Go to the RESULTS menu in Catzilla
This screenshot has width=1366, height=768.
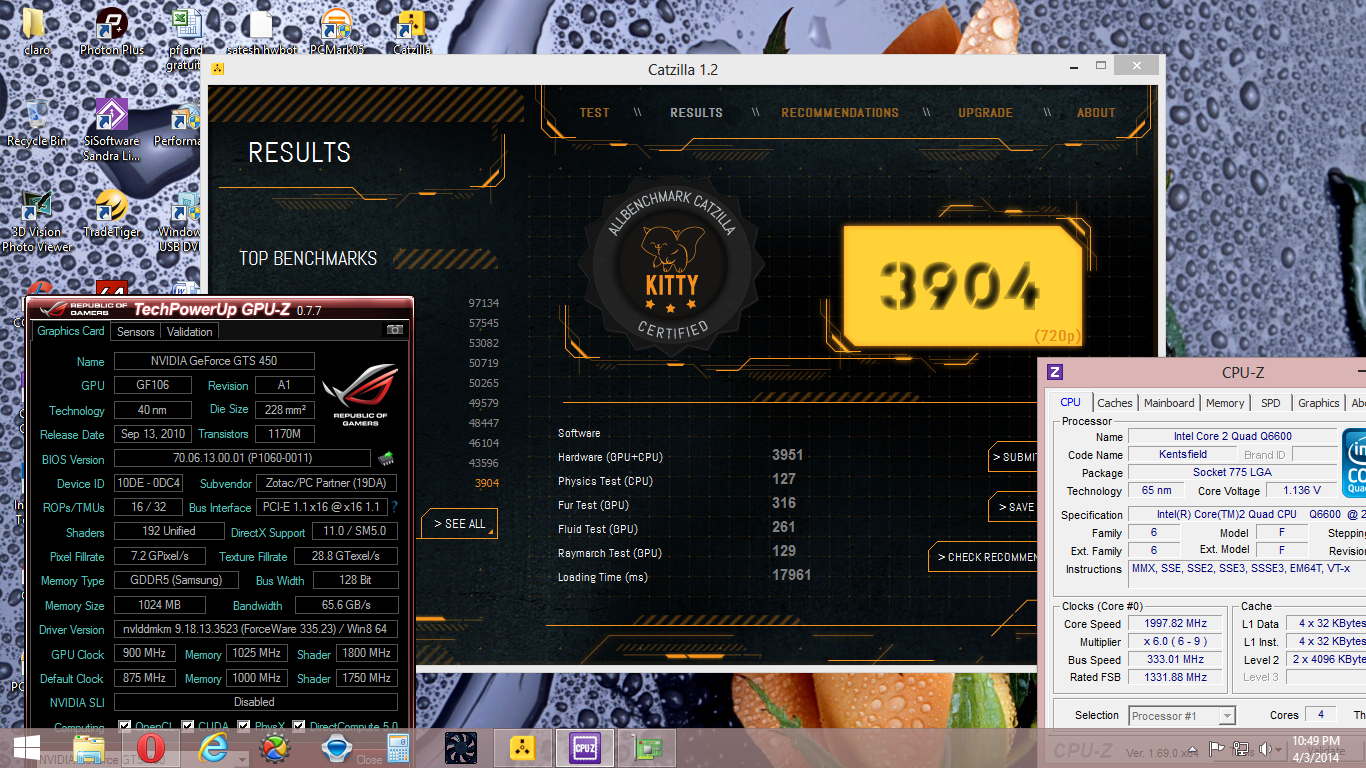pos(696,113)
